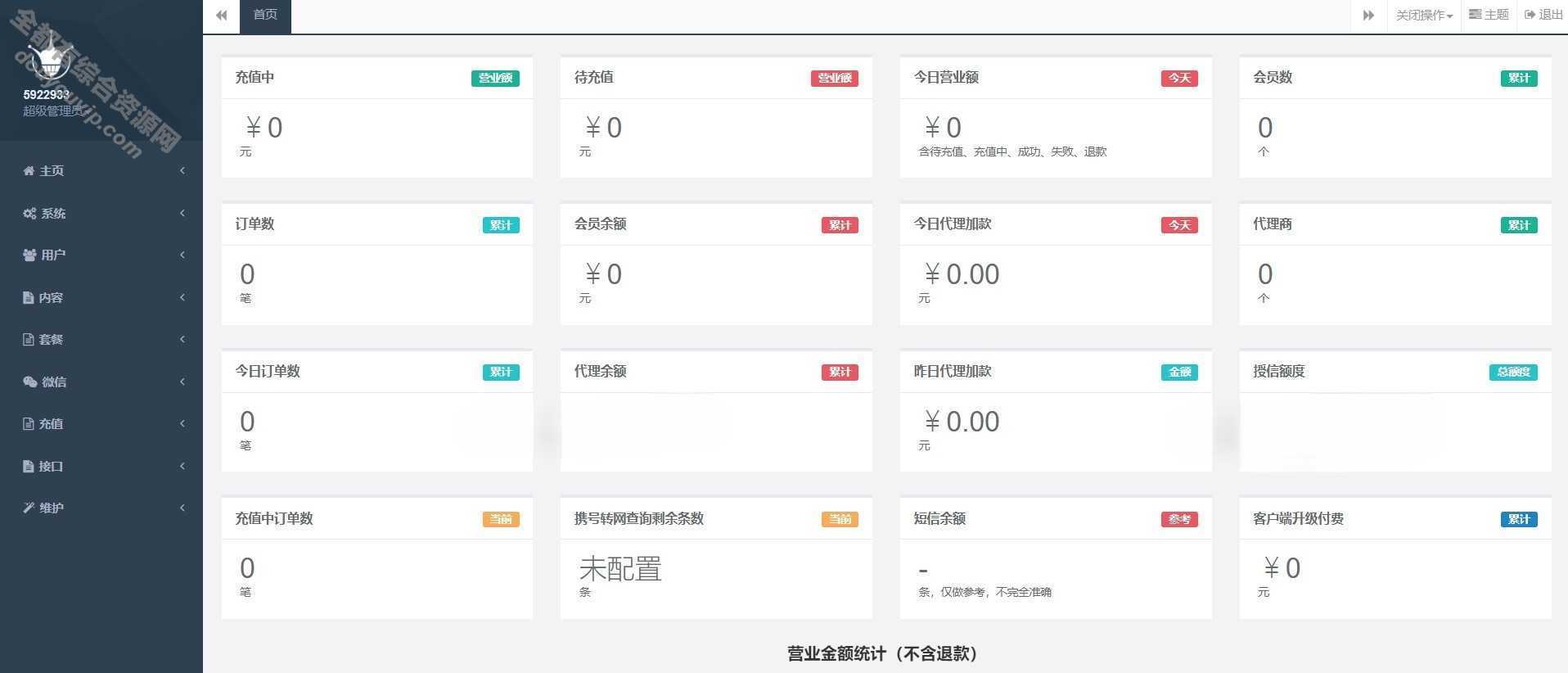This screenshot has width=1568, height=673.
Task: Expand the 系统 menu chevron
Action: (182, 213)
